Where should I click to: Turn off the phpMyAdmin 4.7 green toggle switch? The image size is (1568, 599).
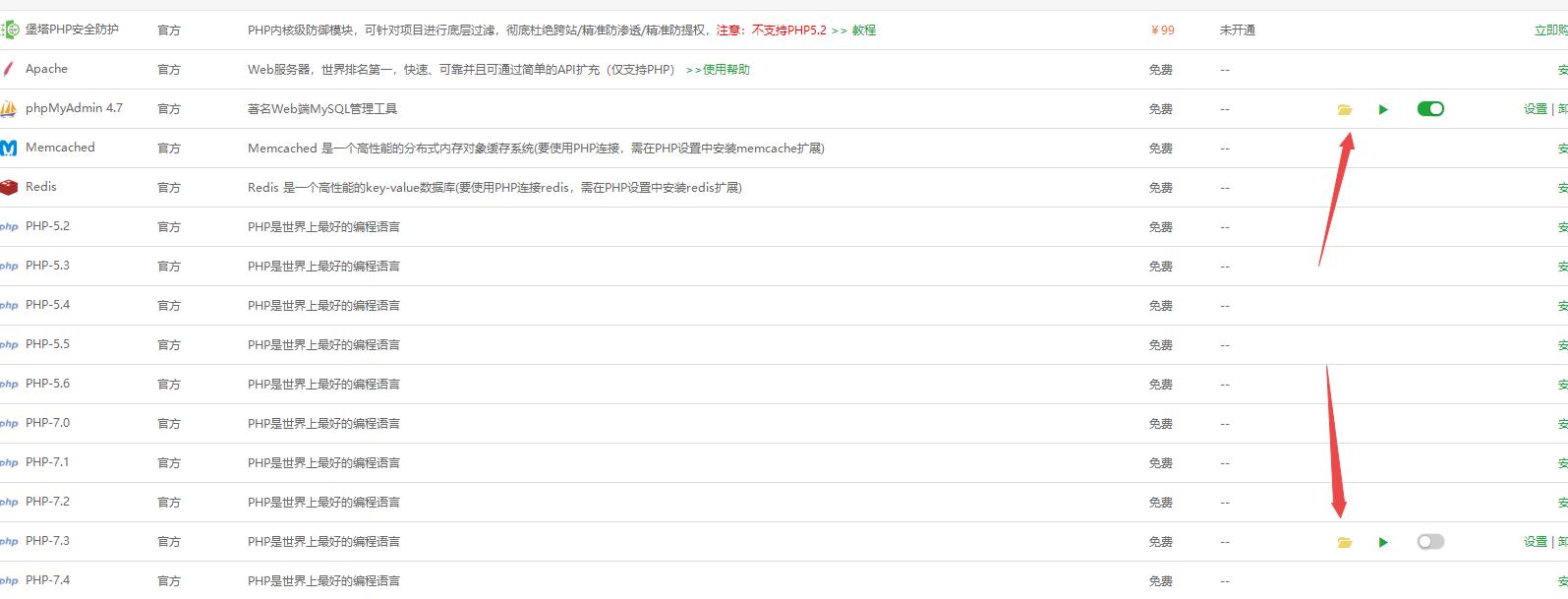[x=1430, y=109]
